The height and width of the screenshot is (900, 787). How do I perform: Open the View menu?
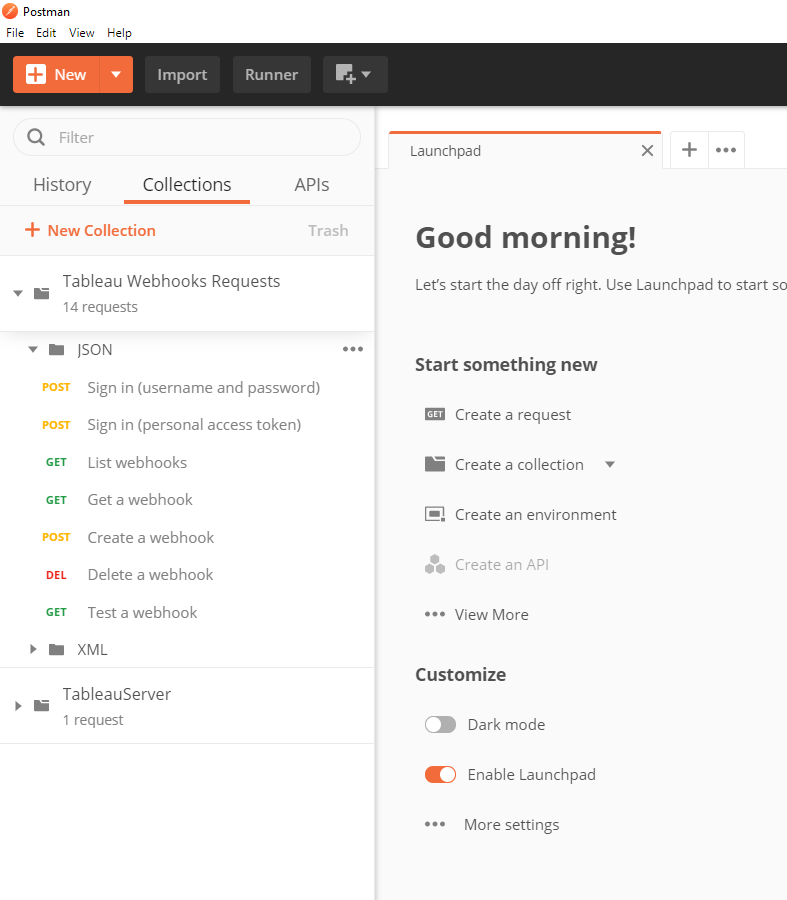[82, 33]
